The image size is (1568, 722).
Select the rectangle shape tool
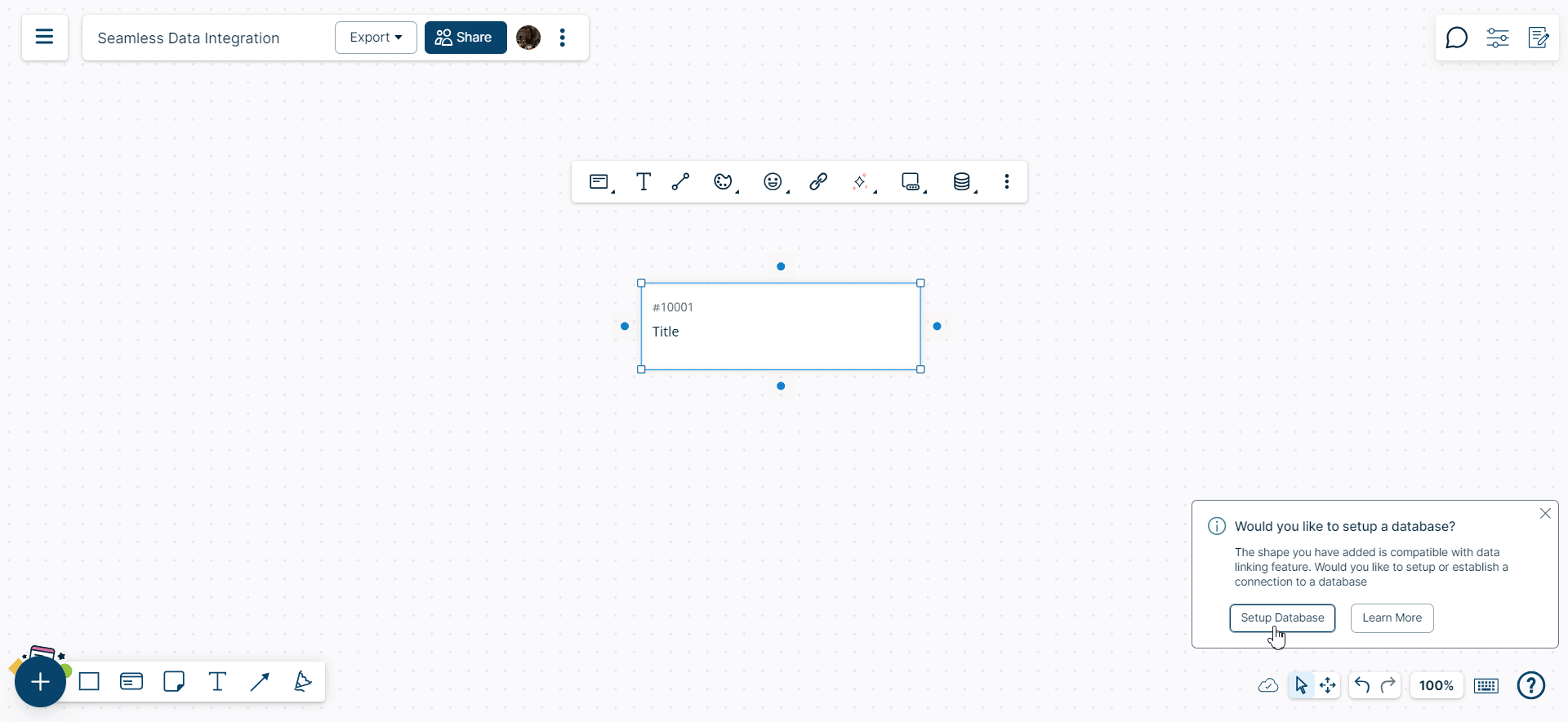pos(89,682)
